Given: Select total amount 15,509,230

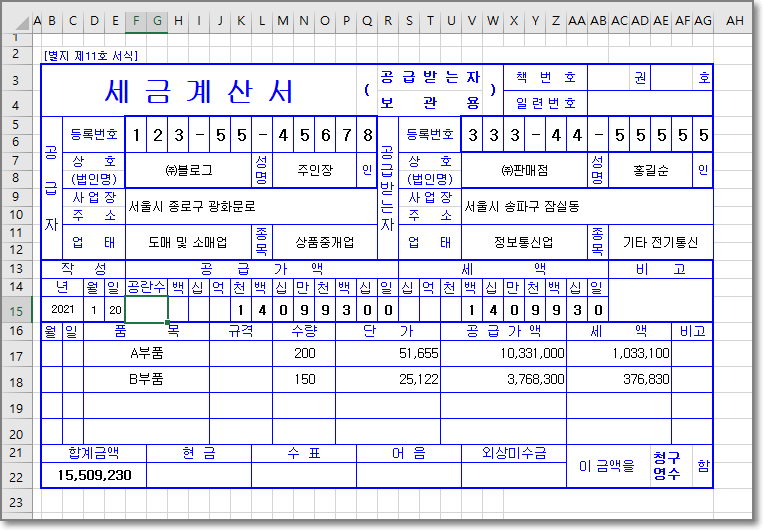Looking at the screenshot, I should click(94, 475).
